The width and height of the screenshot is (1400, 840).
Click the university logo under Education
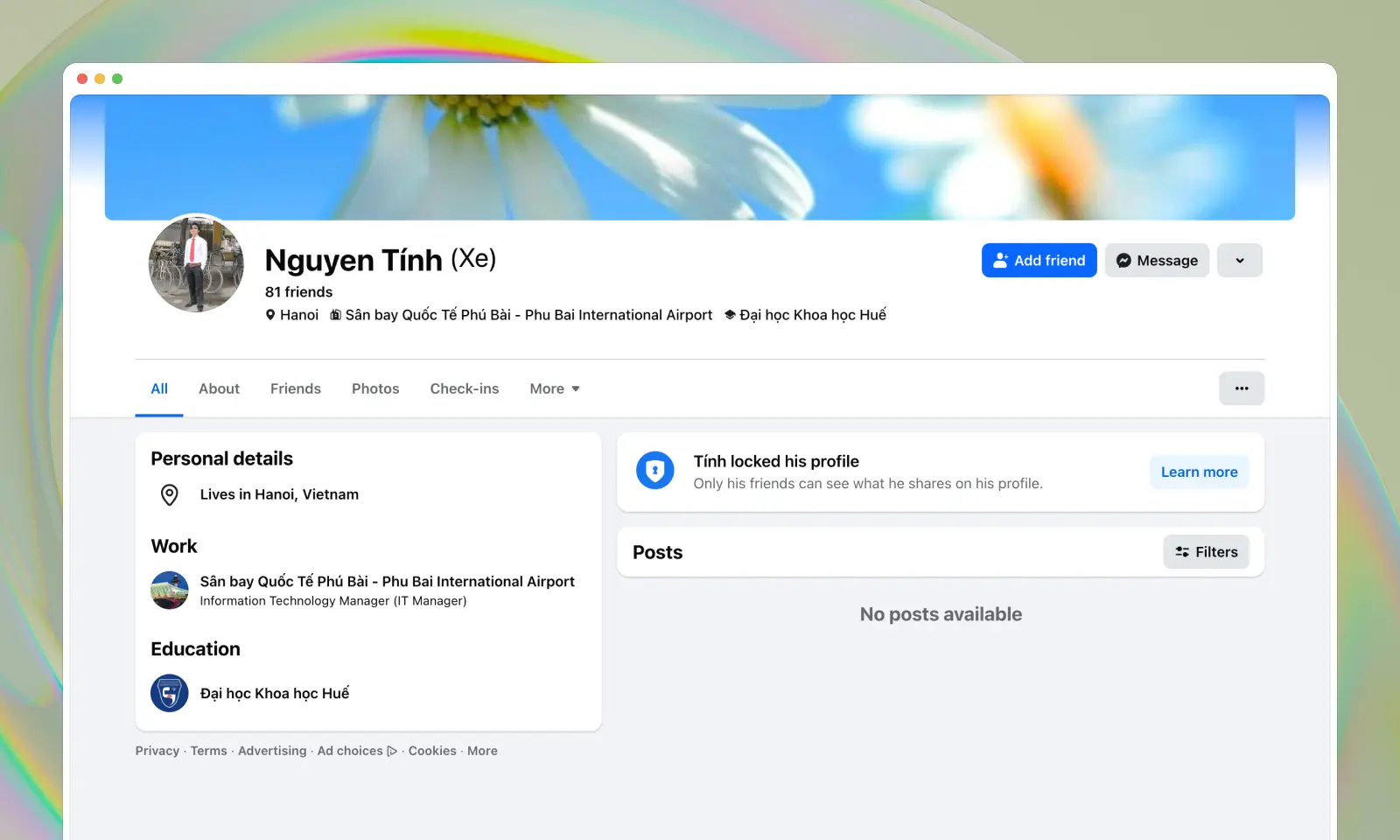170,693
